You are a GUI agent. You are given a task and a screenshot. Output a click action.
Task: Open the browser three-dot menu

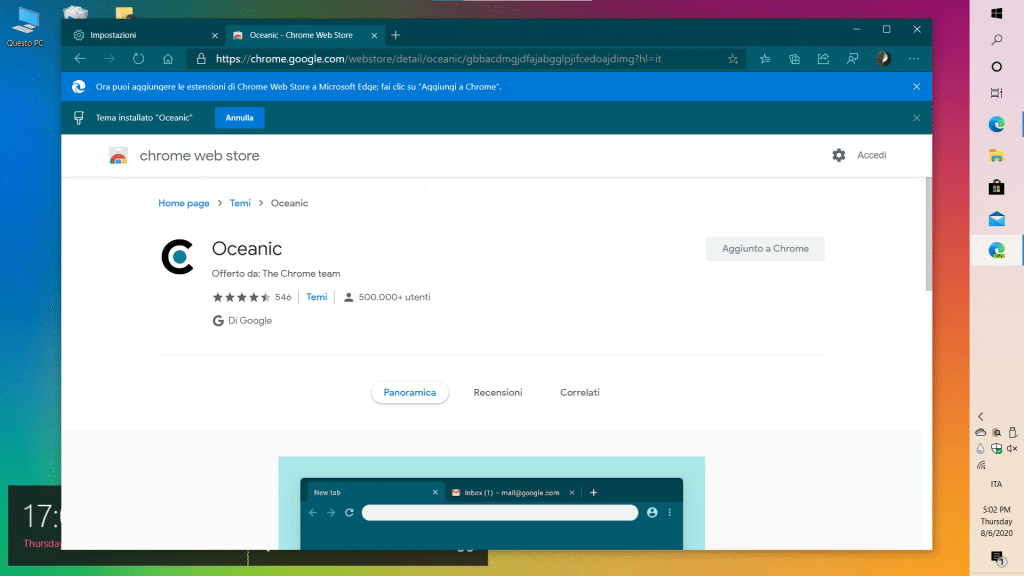[914, 59]
